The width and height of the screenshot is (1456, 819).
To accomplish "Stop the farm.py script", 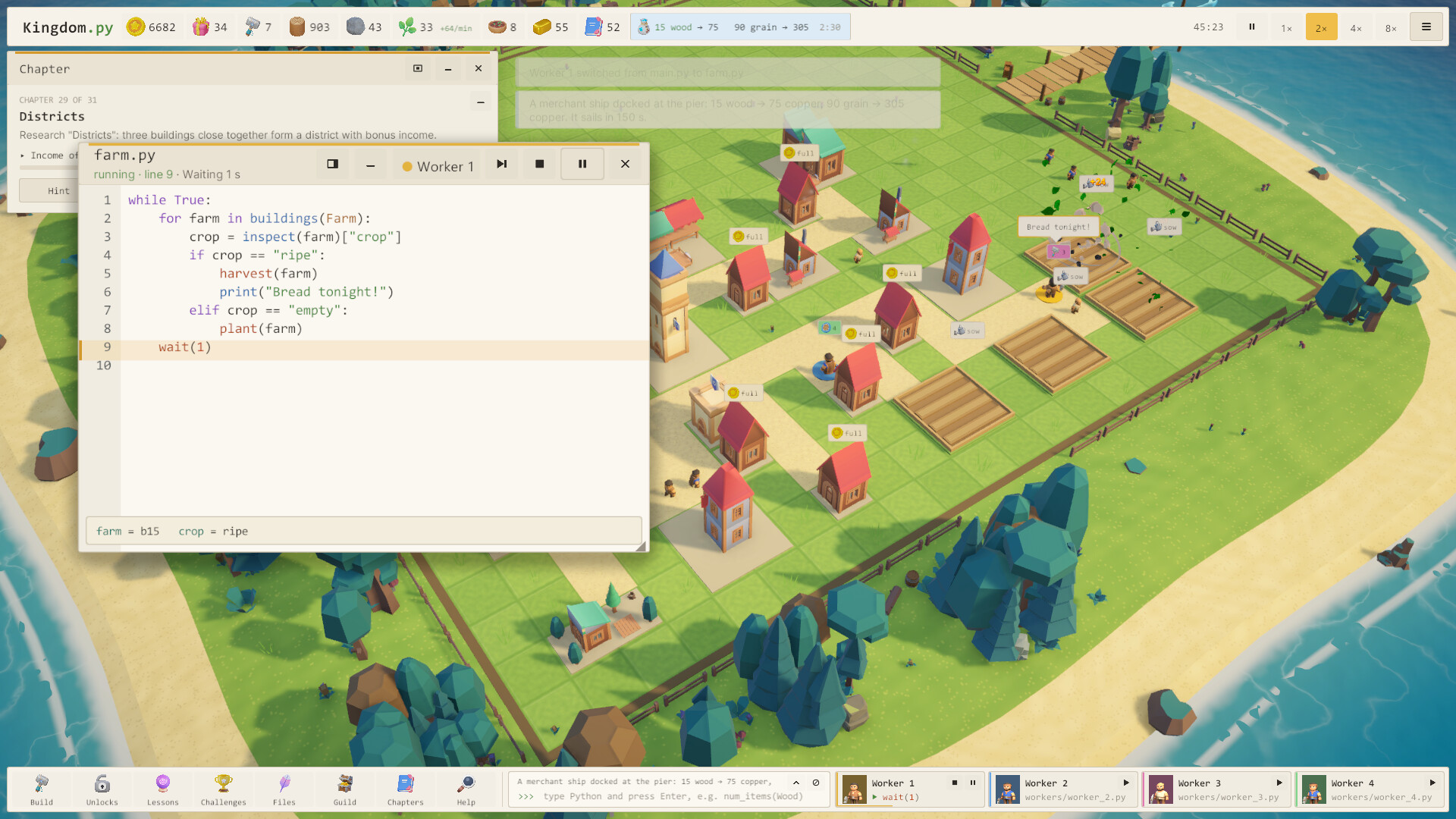I will 540,164.
